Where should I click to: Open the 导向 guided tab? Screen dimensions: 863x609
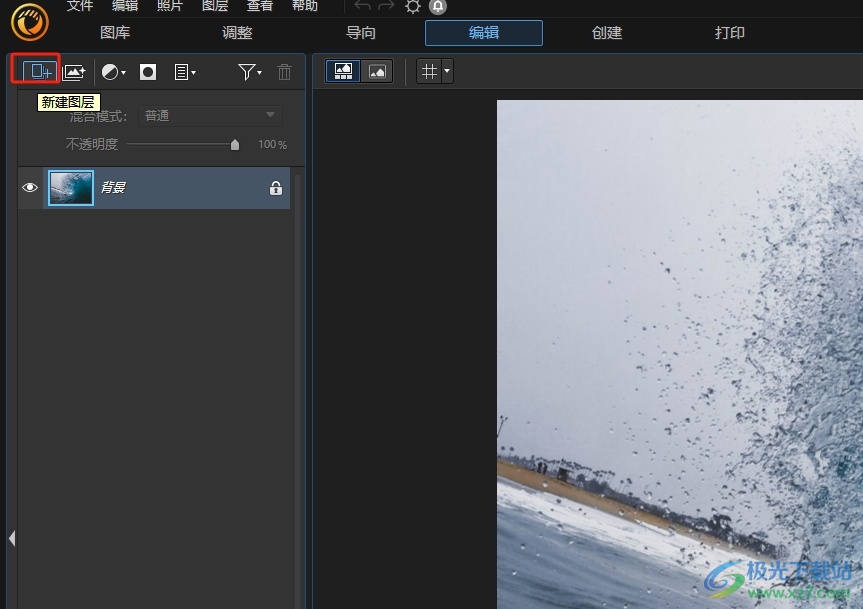point(361,33)
